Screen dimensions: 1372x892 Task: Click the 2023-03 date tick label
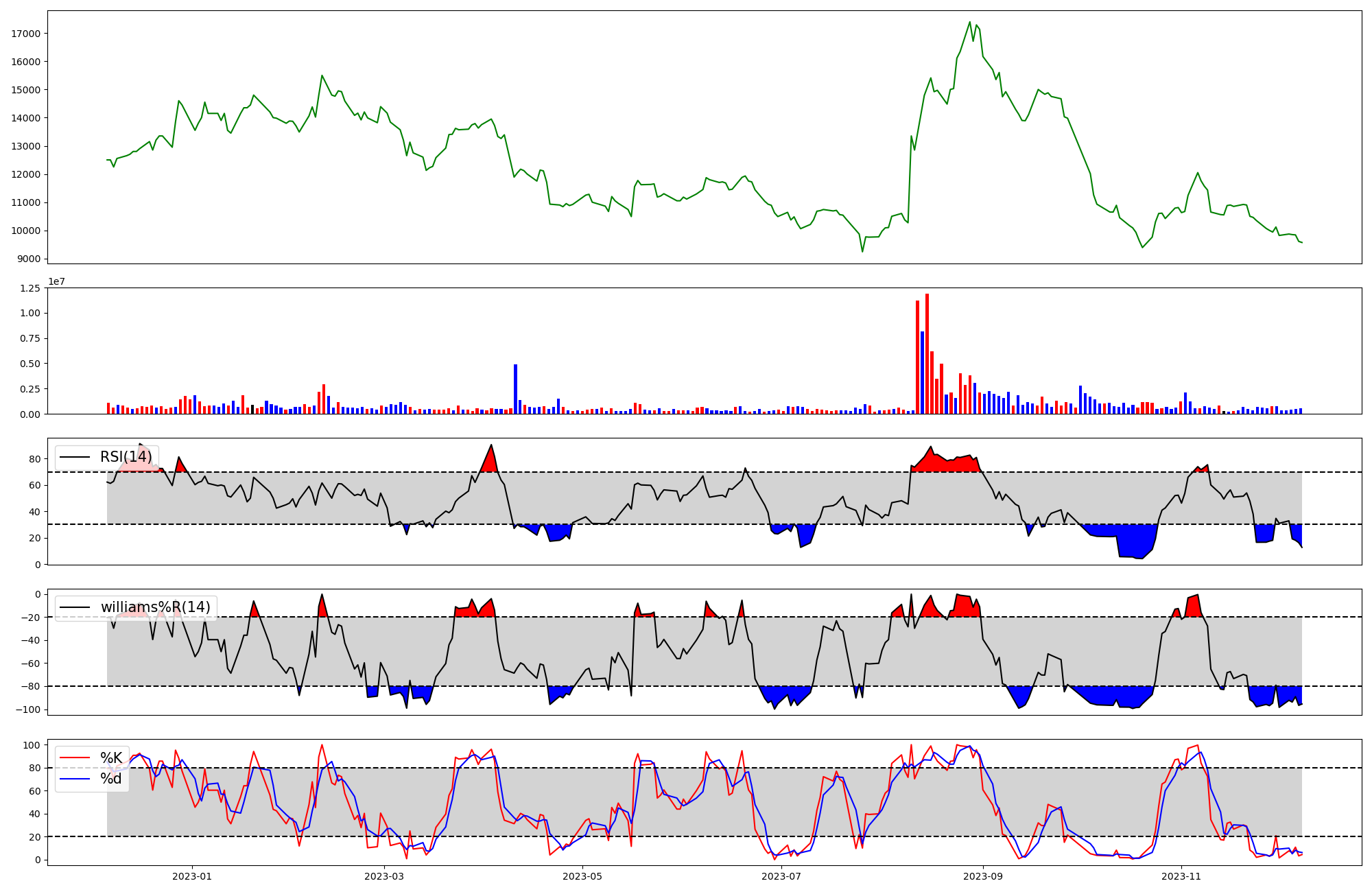[x=384, y=876]
